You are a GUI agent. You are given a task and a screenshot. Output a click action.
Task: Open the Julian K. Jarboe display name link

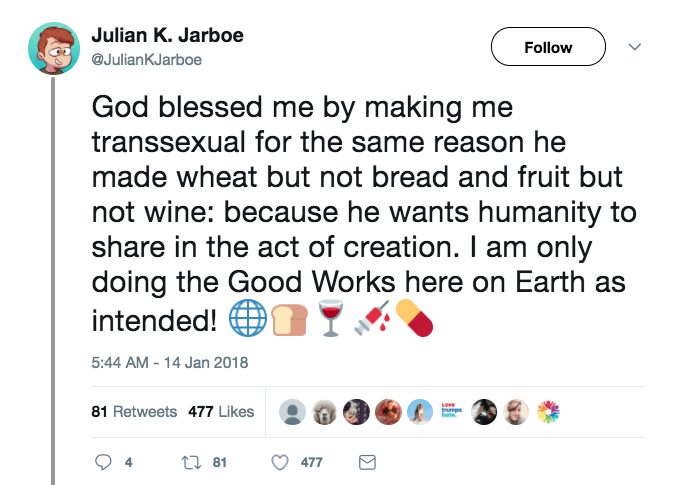coord(167,36)
